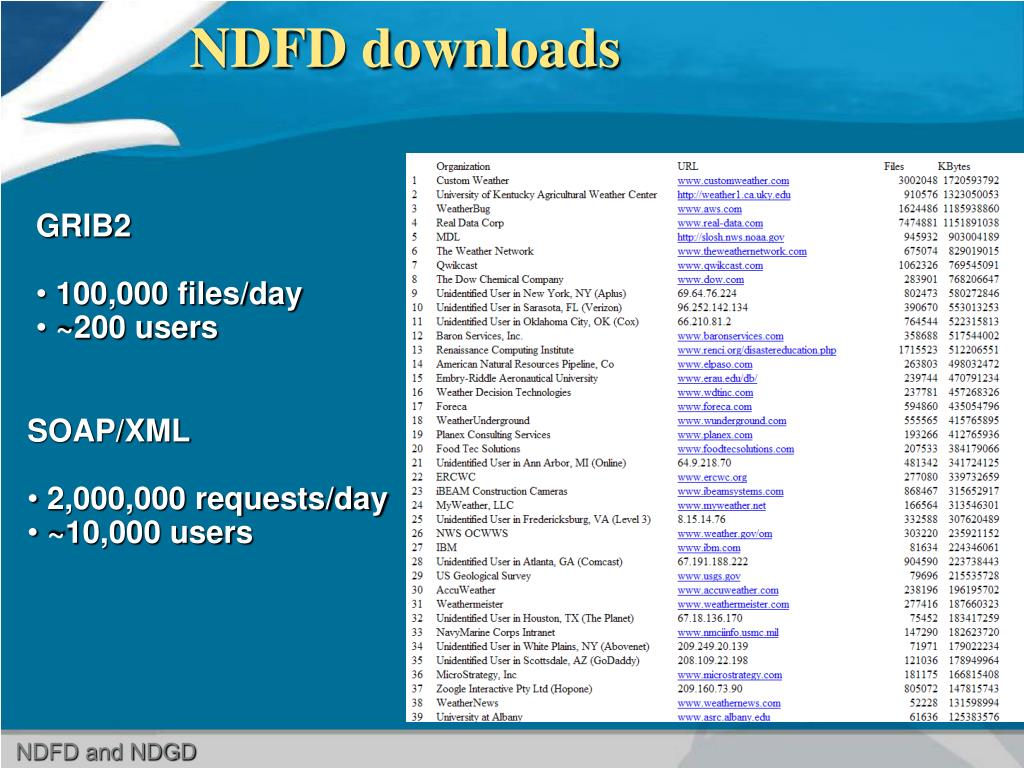1024x768 pixels.
Task: Visit the www.weathermeister.com link
Action: tap(733, 605)
